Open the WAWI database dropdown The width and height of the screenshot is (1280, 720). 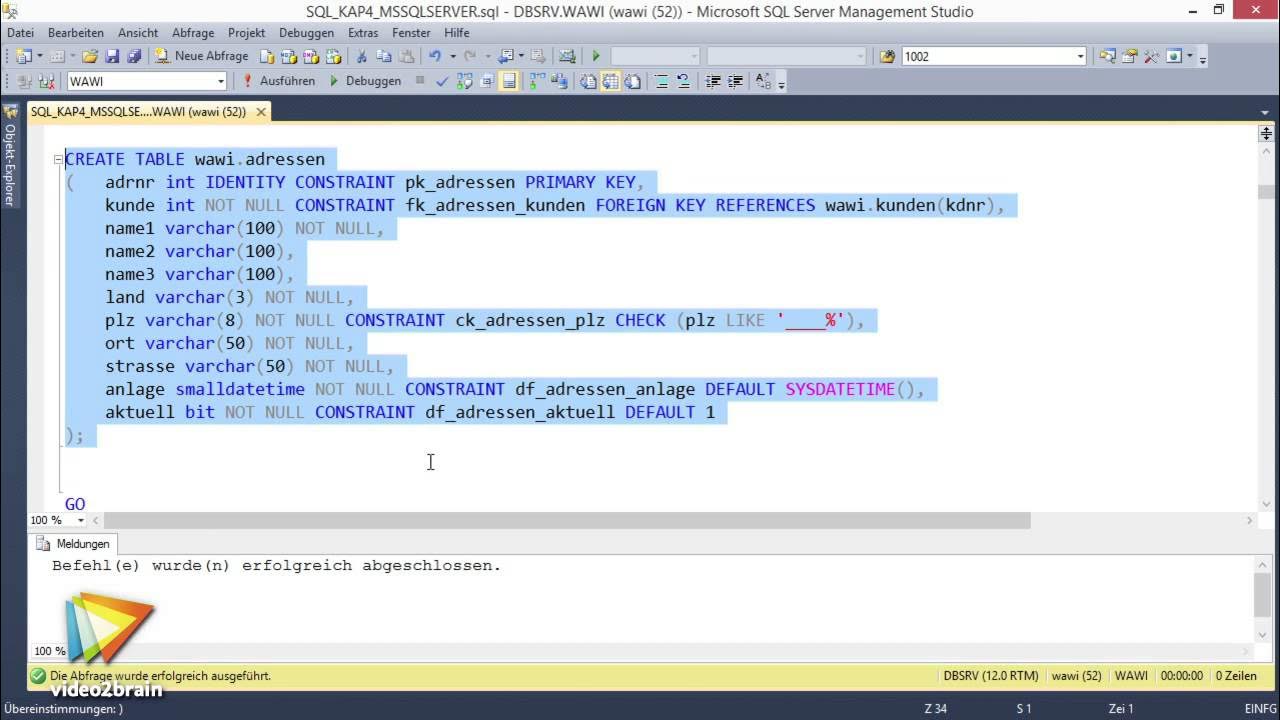point(221,81)
